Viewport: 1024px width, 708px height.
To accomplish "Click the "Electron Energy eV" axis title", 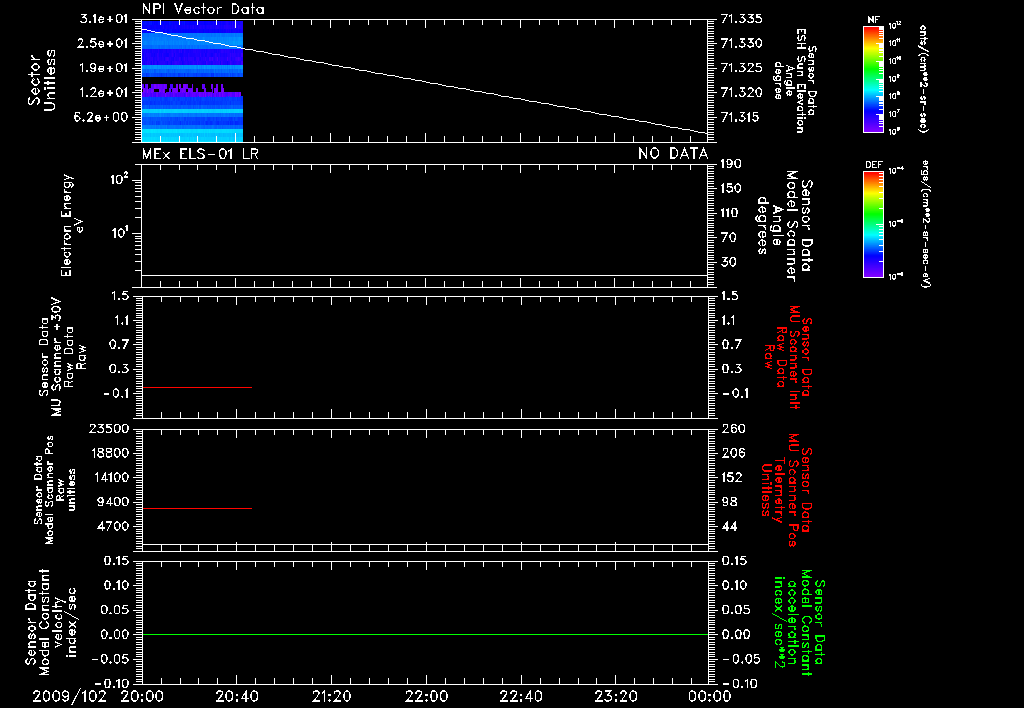I will (72, 225).
